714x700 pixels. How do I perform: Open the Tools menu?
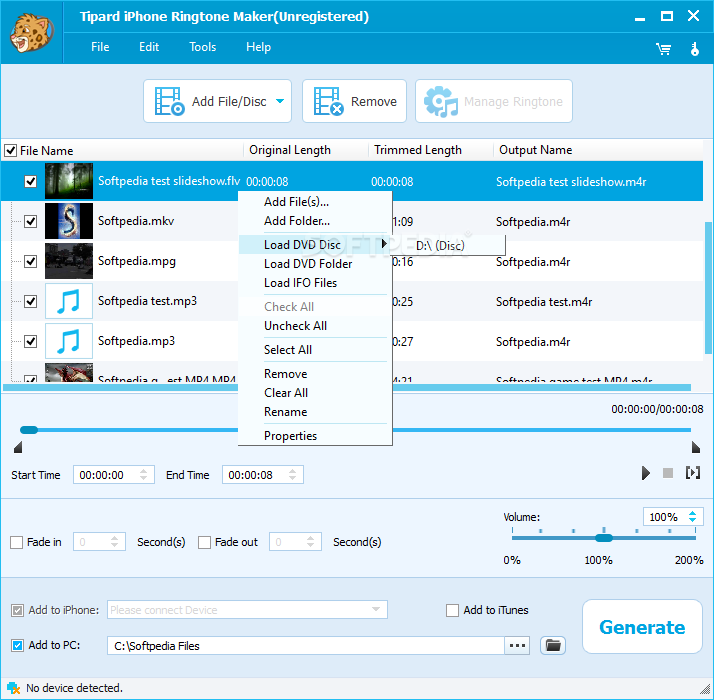click(203, 47)
